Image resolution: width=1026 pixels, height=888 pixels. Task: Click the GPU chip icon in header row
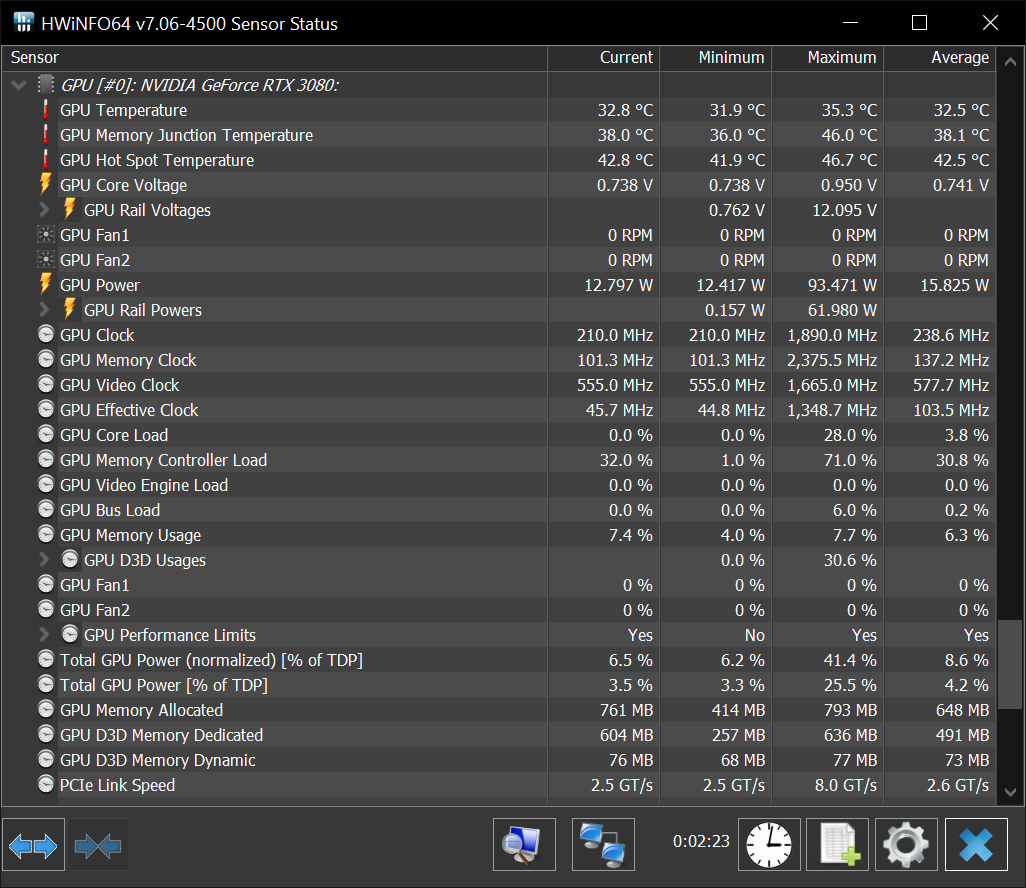(x=46, y=84)
